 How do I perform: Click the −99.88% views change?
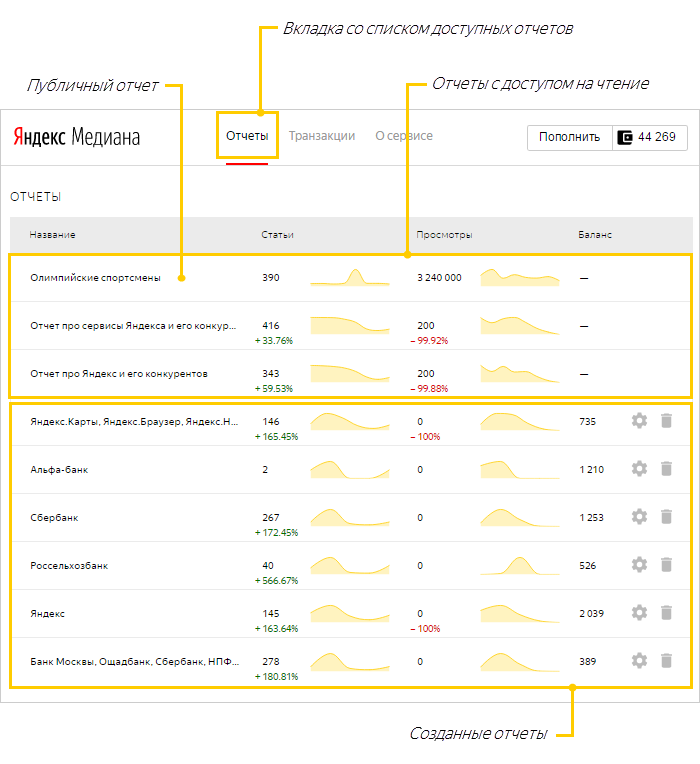[x=429, y=389]
